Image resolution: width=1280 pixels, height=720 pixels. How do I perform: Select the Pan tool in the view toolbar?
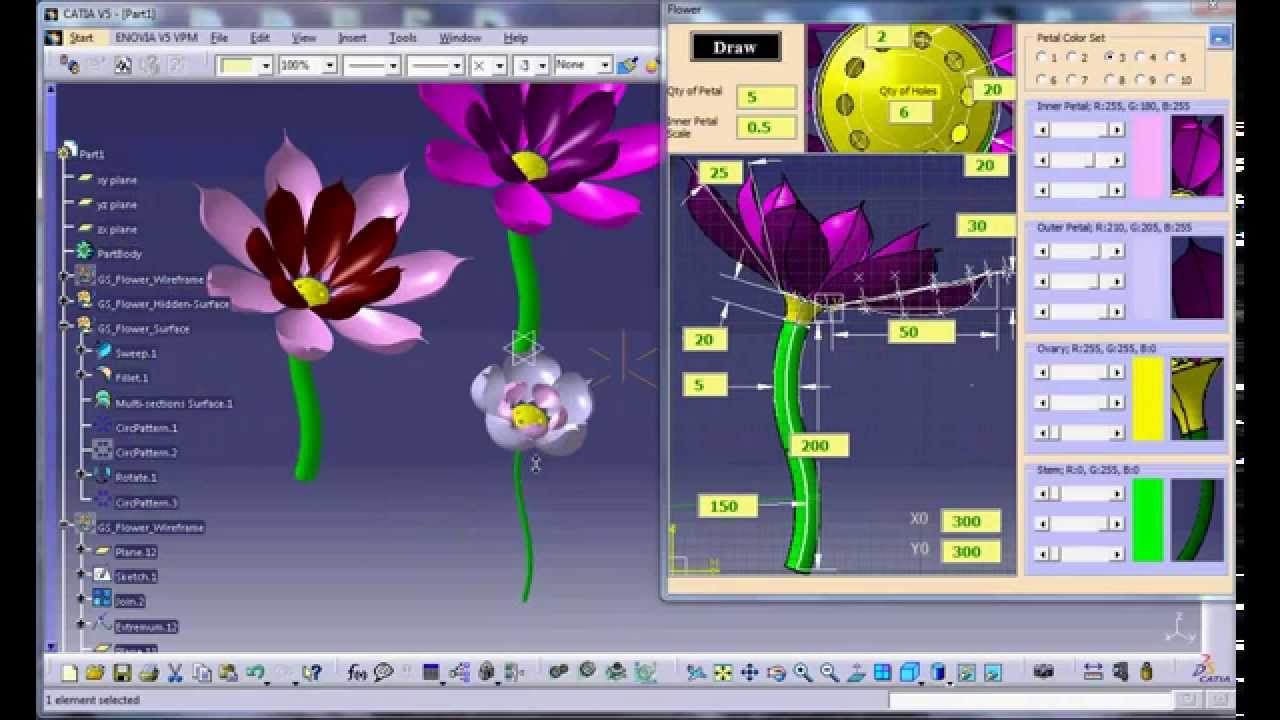750,674
